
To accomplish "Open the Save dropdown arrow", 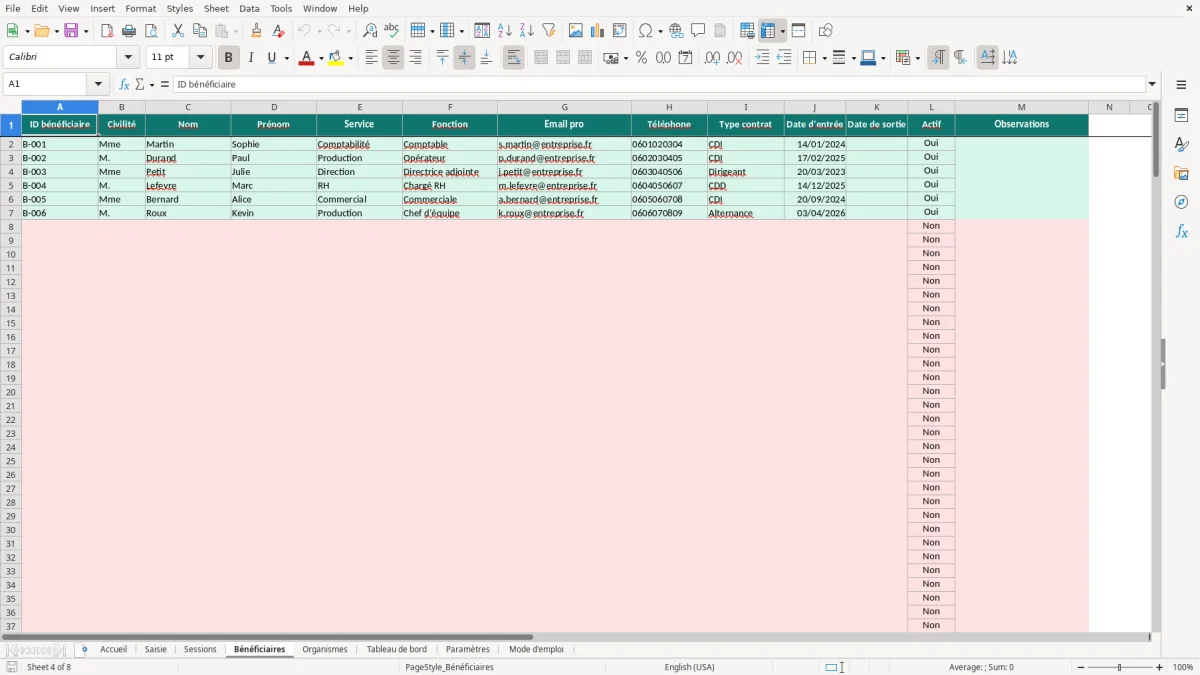I will [x=86, y=31].
